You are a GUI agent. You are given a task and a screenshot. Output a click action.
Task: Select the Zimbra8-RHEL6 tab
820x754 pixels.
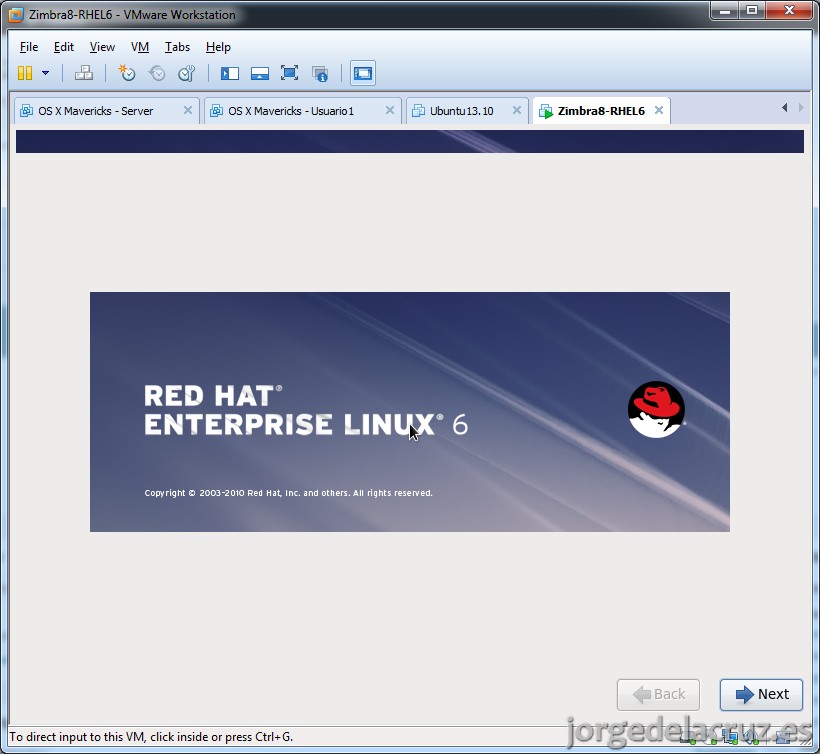[601, 111]
